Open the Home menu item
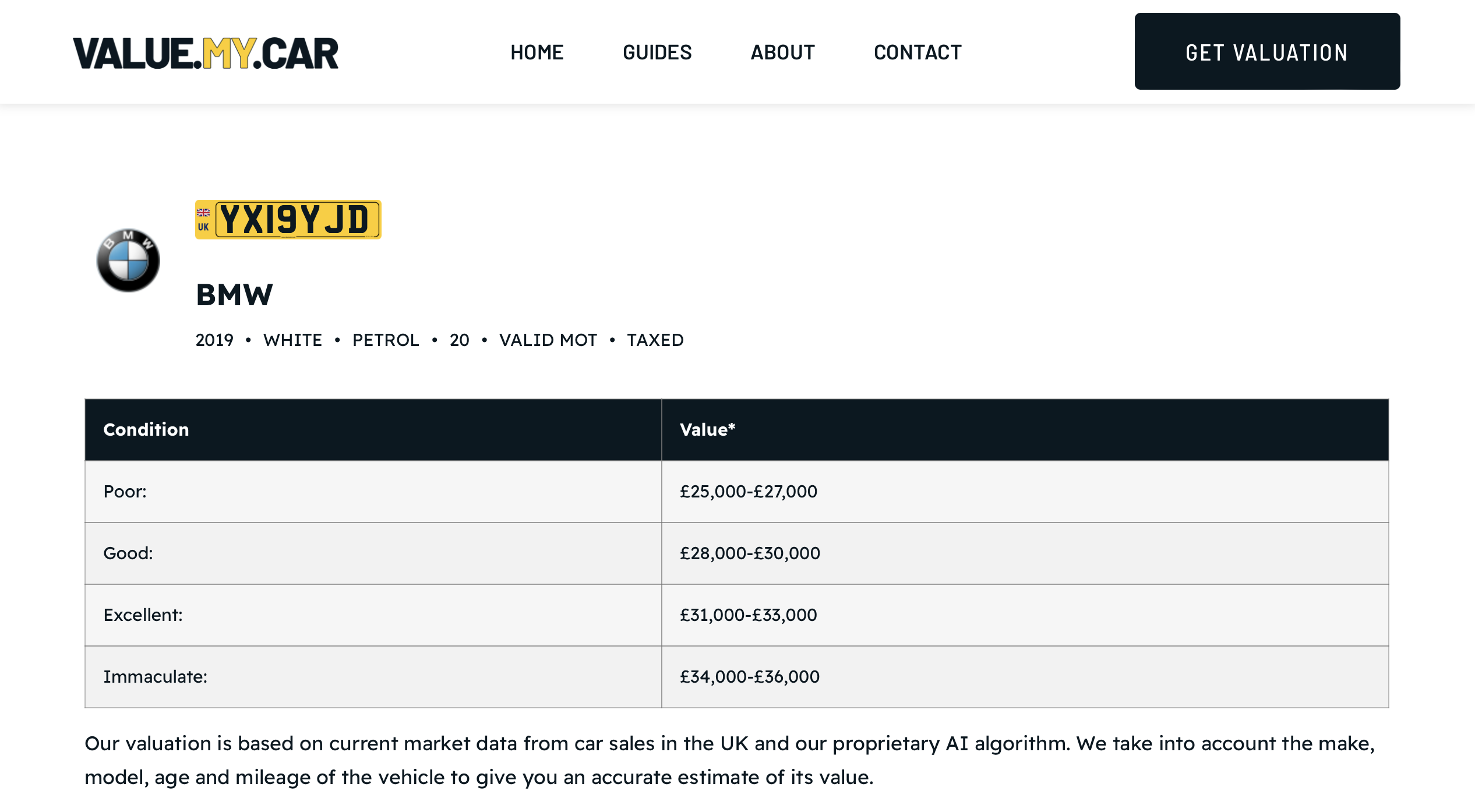Screen dimensions: 1475x812 pos(537,52)
